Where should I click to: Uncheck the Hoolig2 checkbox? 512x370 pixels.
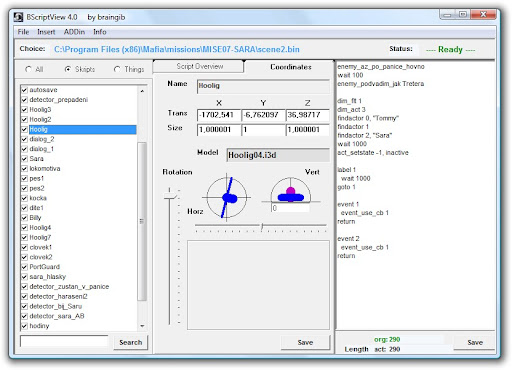pyautogui.click(x=24, y=119)
